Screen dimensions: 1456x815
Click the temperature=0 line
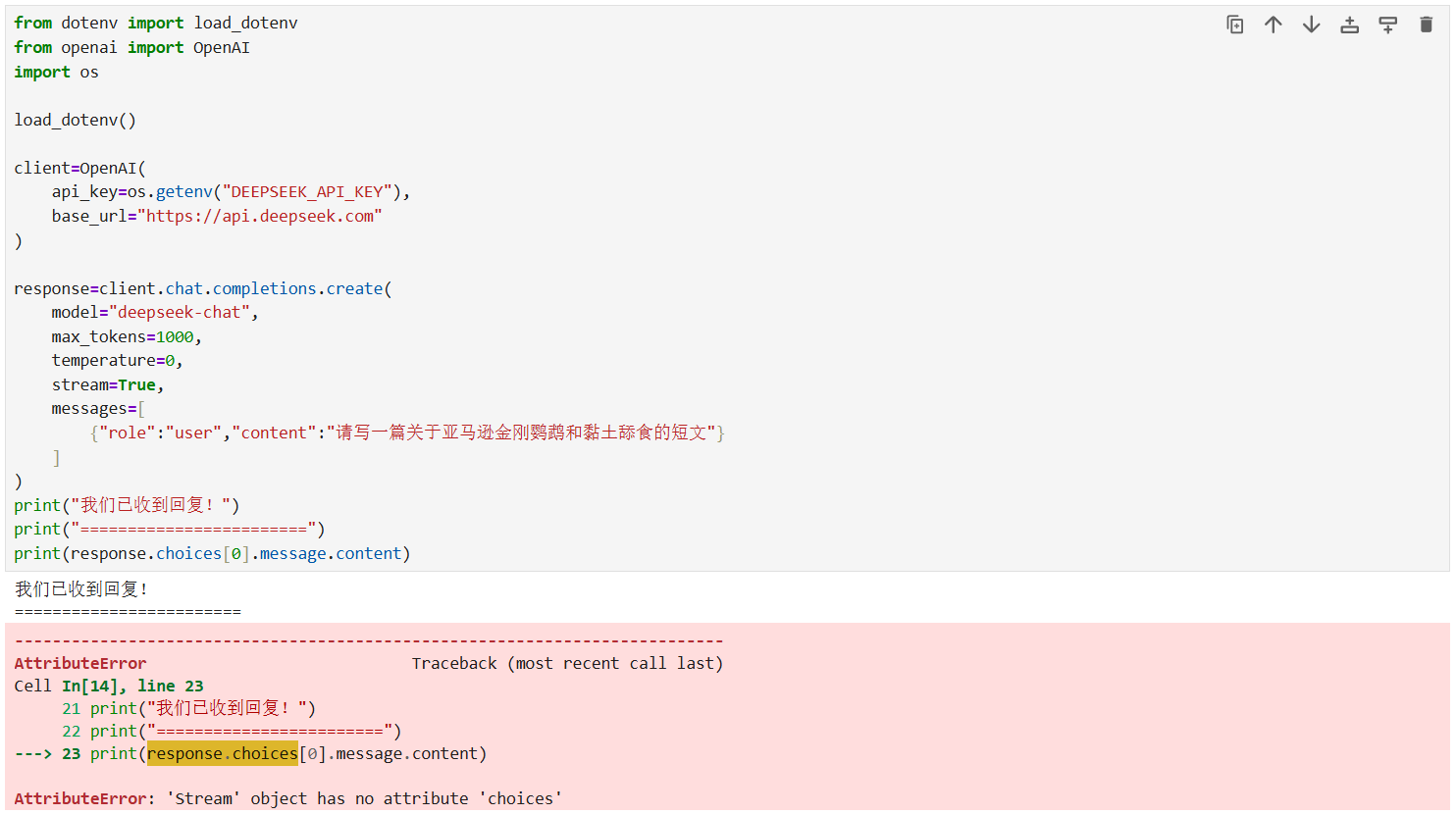click(x=117, y=360)
